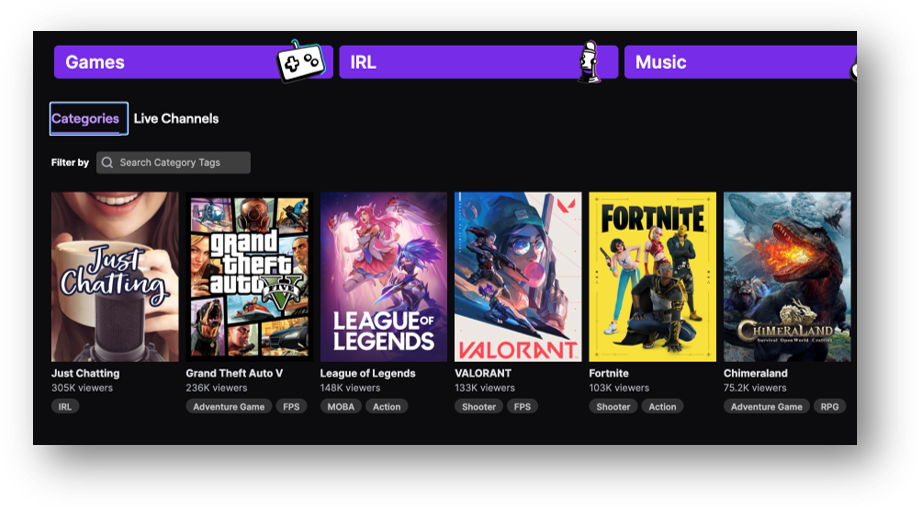The image size is (919, 507).
Task: Select Action tag under League of Legends
Action: click(x=387, y=406)
